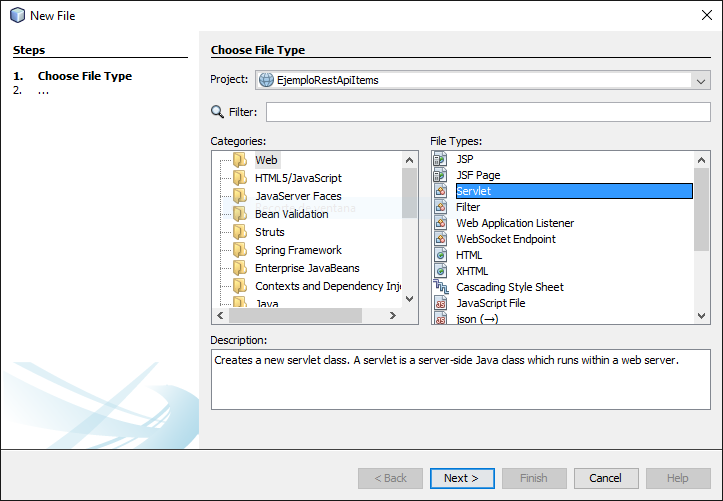The image size is (723, 501).
Task: Select the Spring Framework category
Action: tap(298, 250)
